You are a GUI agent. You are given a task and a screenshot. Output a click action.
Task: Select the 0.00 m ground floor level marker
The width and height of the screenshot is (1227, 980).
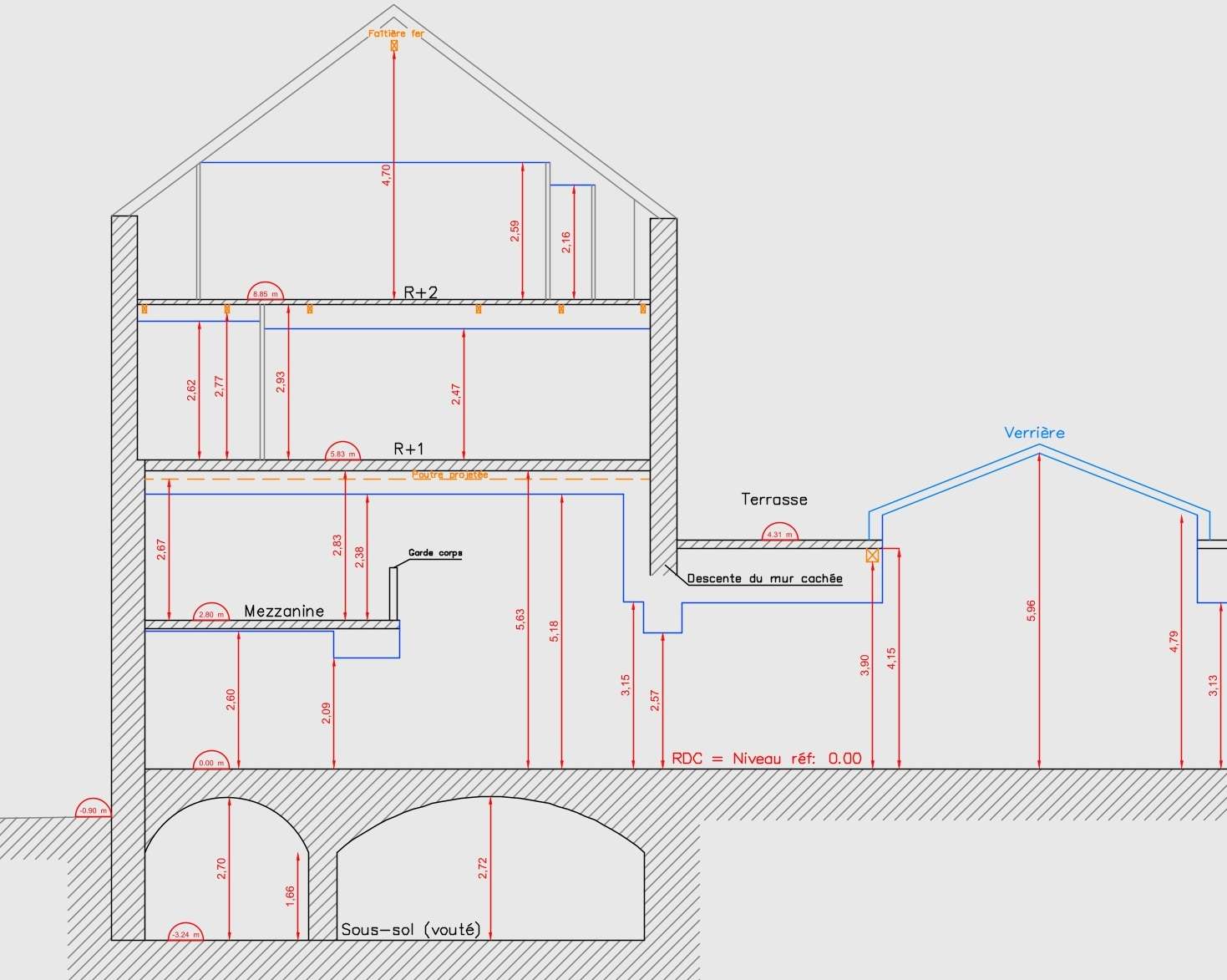pyautogui.click(x=210, y=761)
